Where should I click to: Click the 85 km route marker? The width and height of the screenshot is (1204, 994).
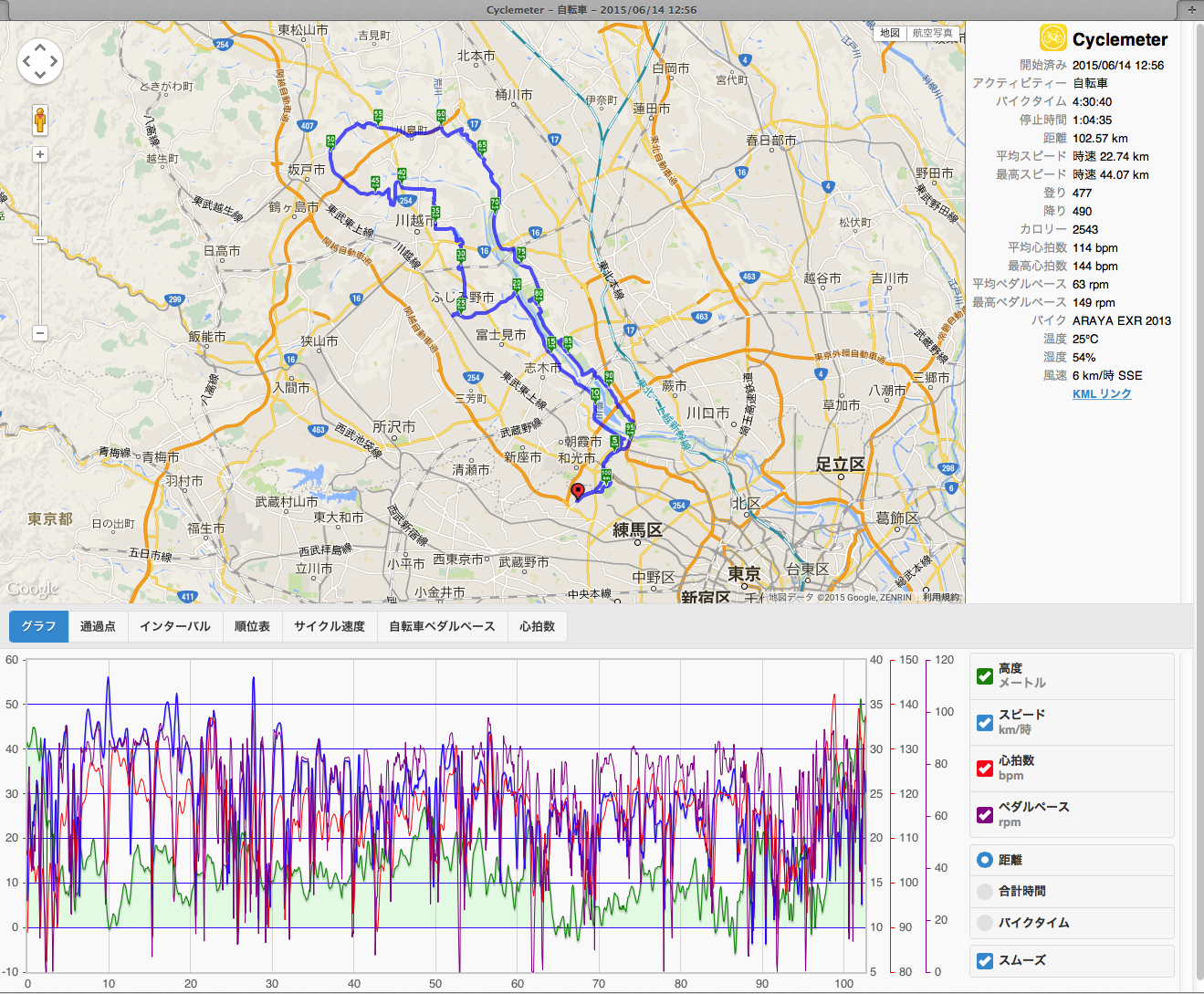coord(568,342)
